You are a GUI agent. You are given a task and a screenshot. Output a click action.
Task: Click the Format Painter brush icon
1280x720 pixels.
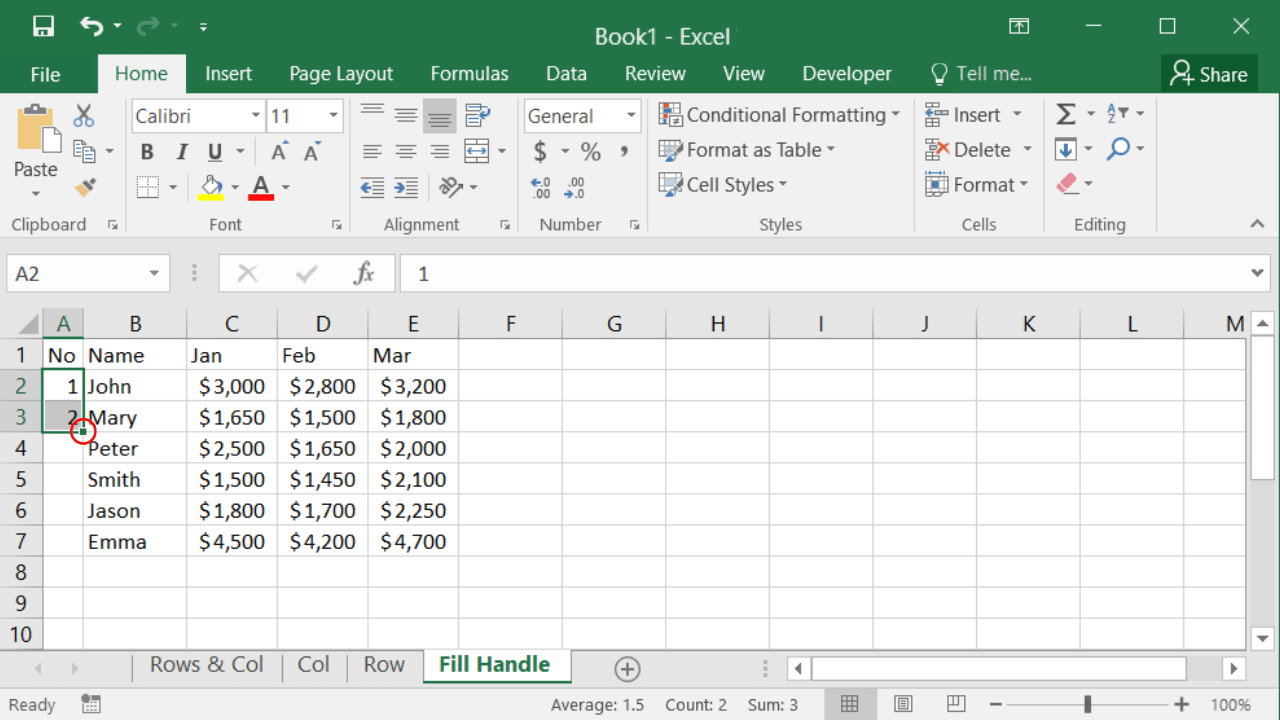[85, 187]
